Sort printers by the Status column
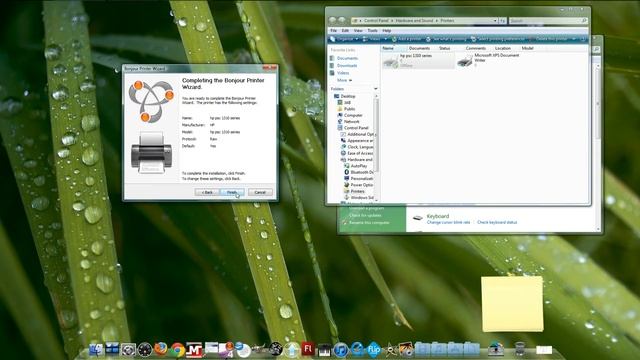640x360 pixels. (444, 48)
